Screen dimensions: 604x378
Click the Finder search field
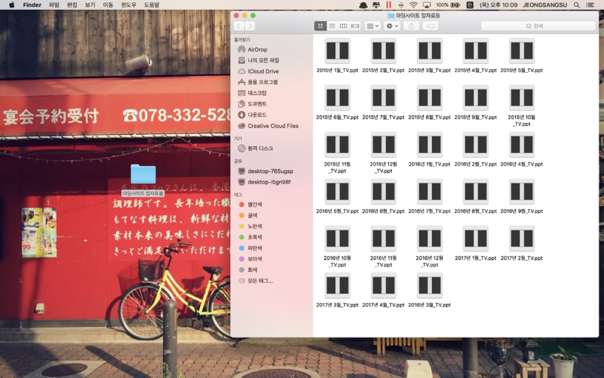pyautogui.click(x=538, y=26)
